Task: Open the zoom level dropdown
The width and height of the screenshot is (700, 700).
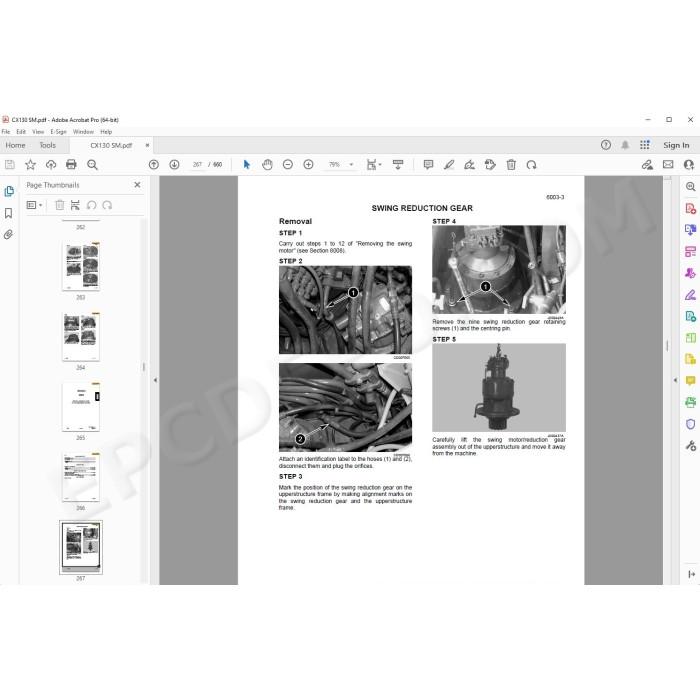Action: pos(351,165)
